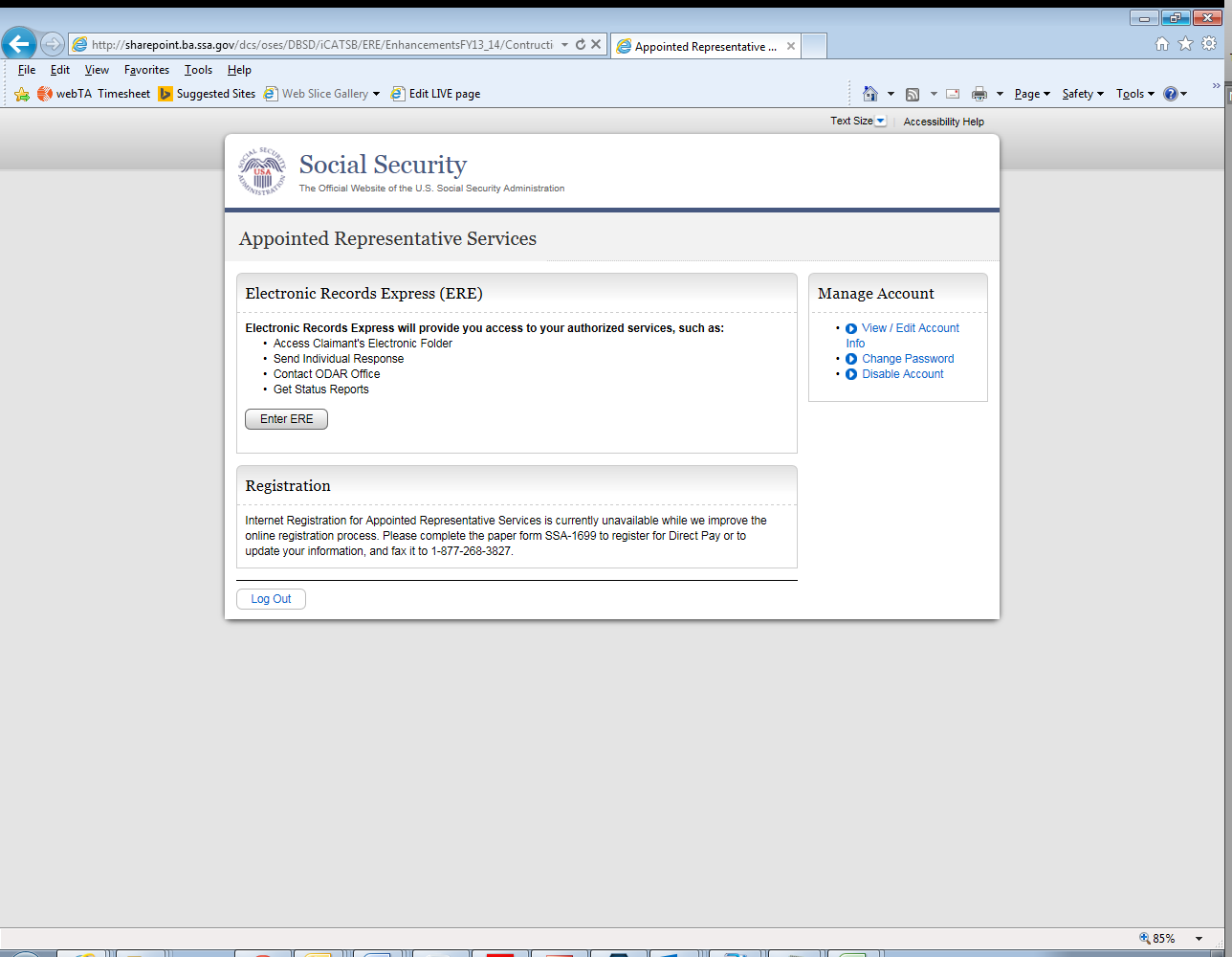Click the arrow icon beside Change Password
Screen dimensions: 1232x957
[x=851, y=359]
